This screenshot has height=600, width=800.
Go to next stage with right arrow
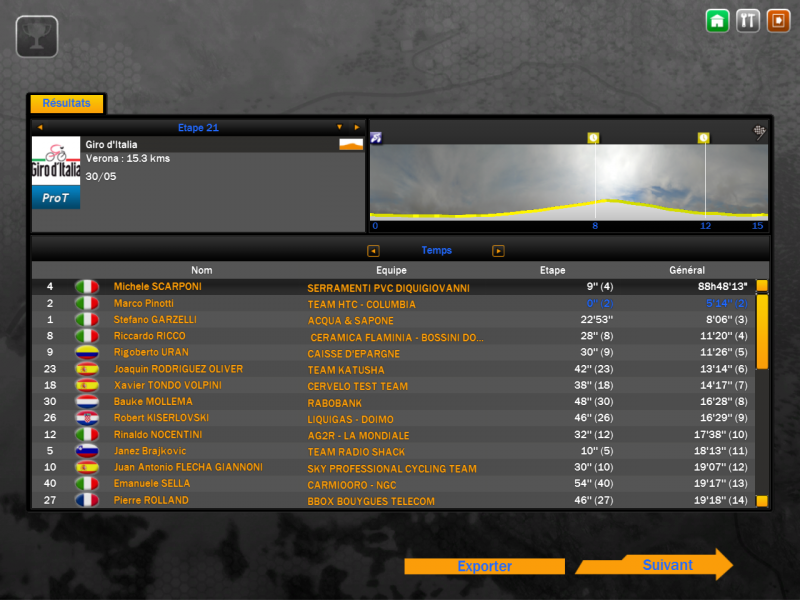point(357,127)
